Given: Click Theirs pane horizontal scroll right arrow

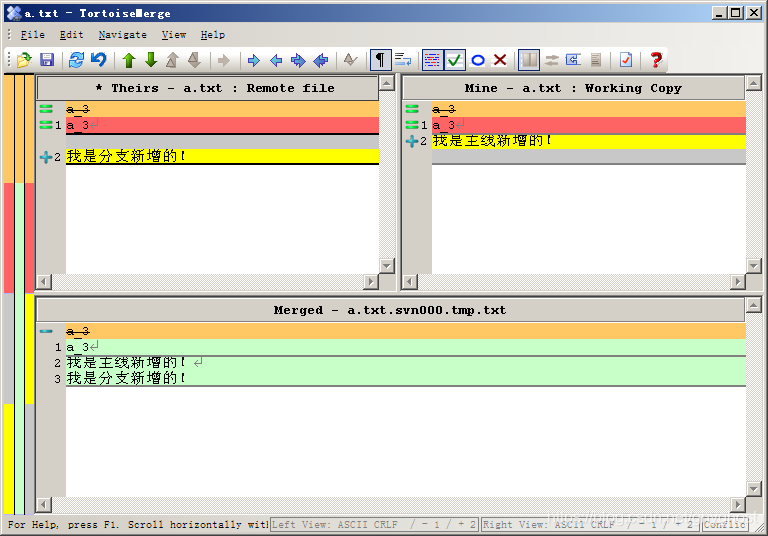Looking at the screenshot, I should tap(371, 282).
